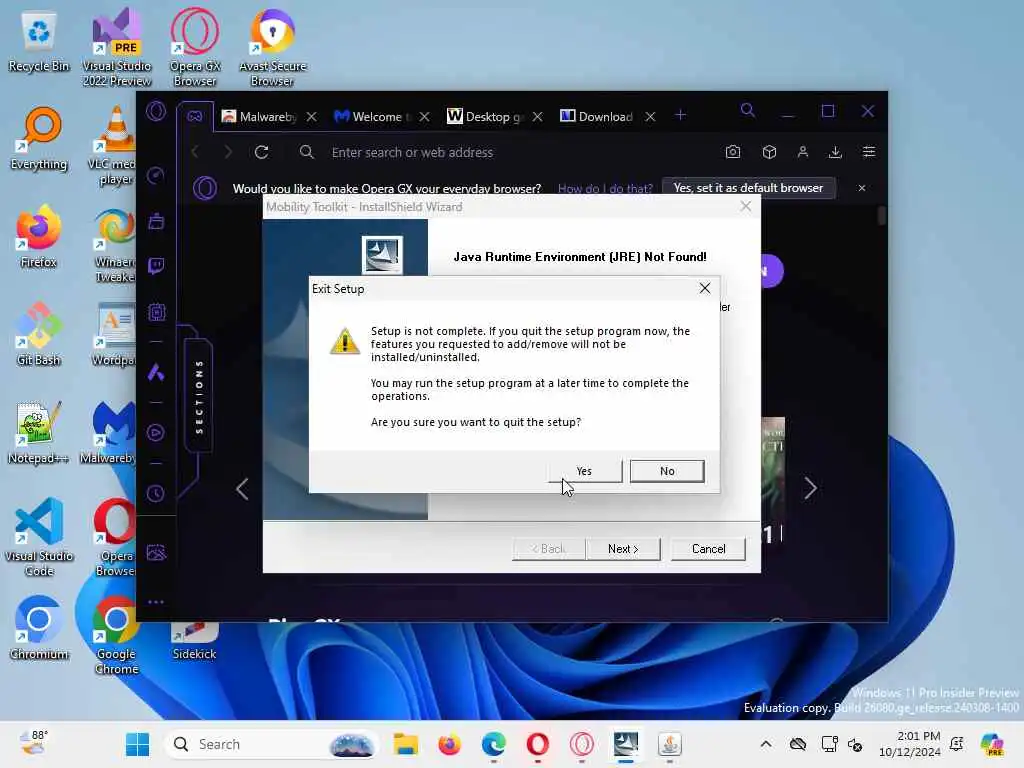Click Next in InstallShield Wizard
Screen dimensions: 1024x768
point(623,549)
